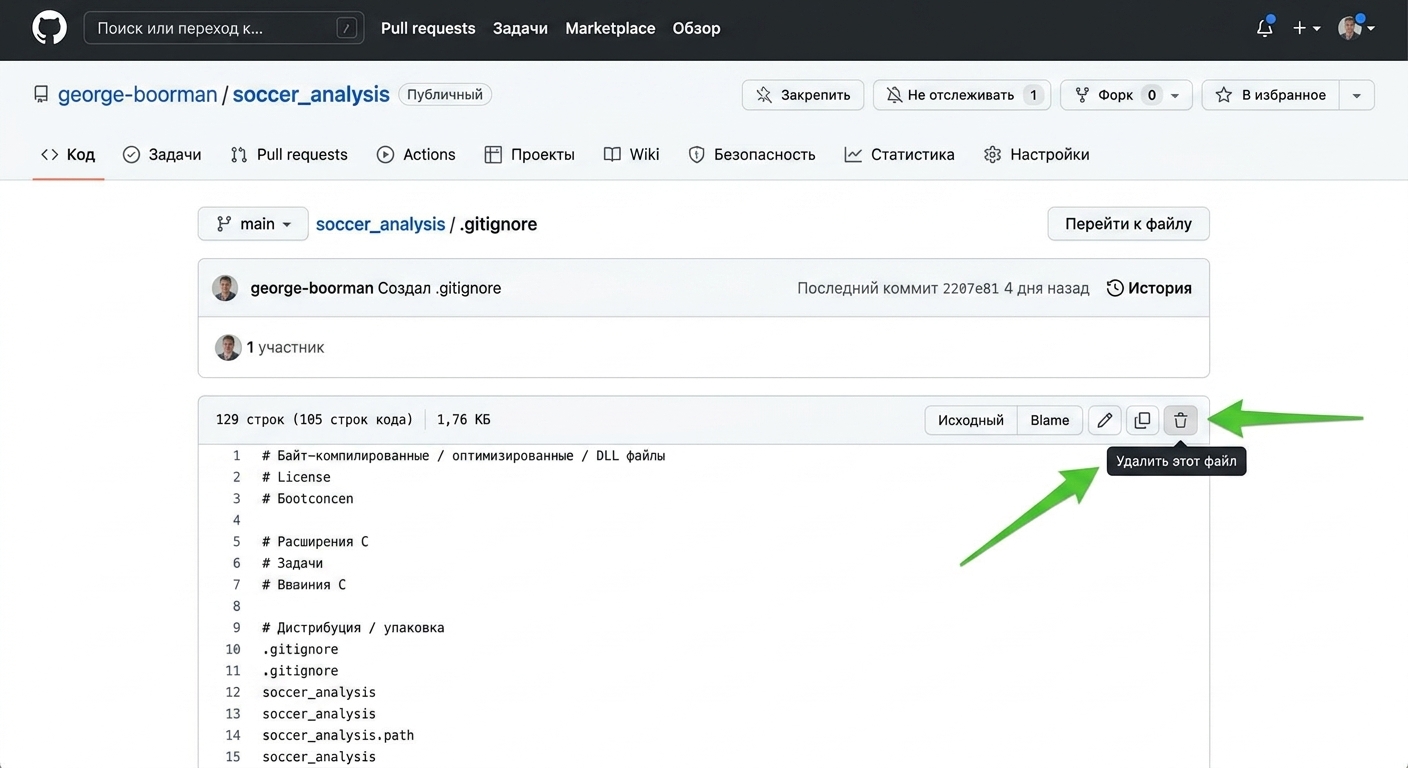Select line number 14
The width and height of the screenshot is (1408, 768).
(233, 735)
